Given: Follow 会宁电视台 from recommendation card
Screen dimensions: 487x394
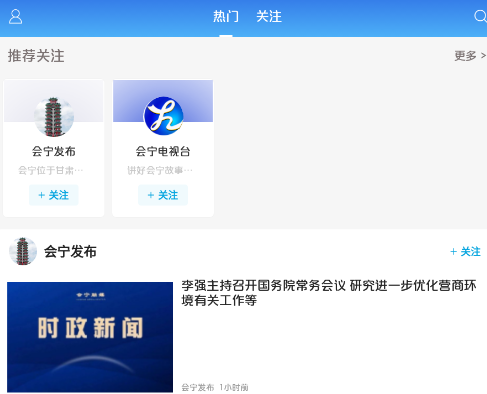Looking at the screenshot, I should pyautogui.click(x=163, y=195).
